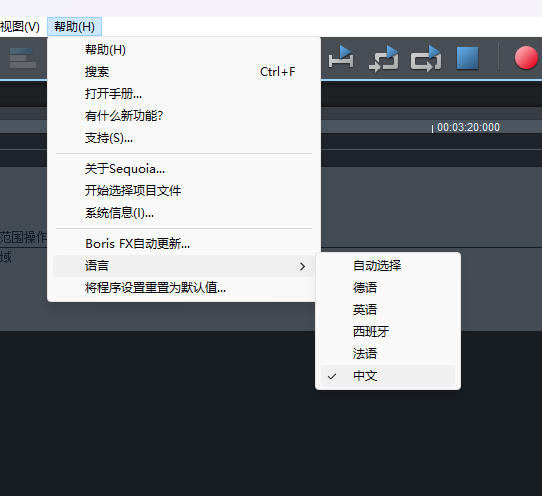Click the blue Stop square button
Screen dimensions: 542x496
467,58
